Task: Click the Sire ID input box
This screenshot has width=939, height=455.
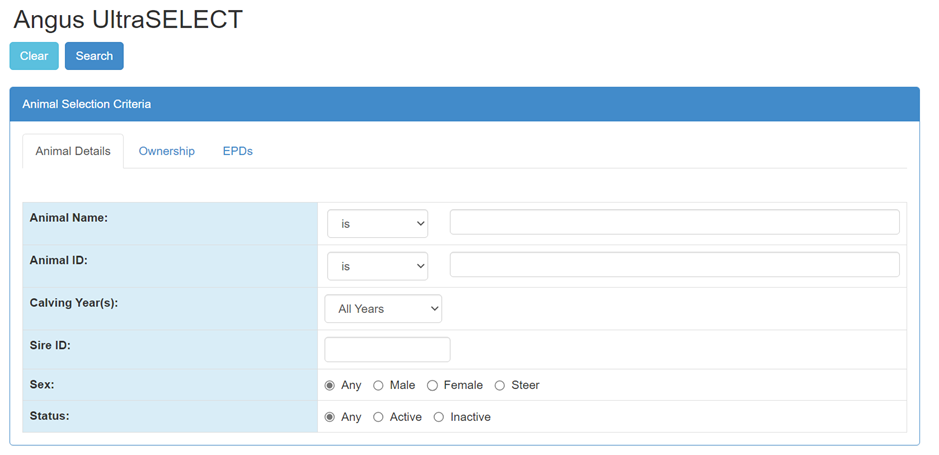Action: [387, 349]
